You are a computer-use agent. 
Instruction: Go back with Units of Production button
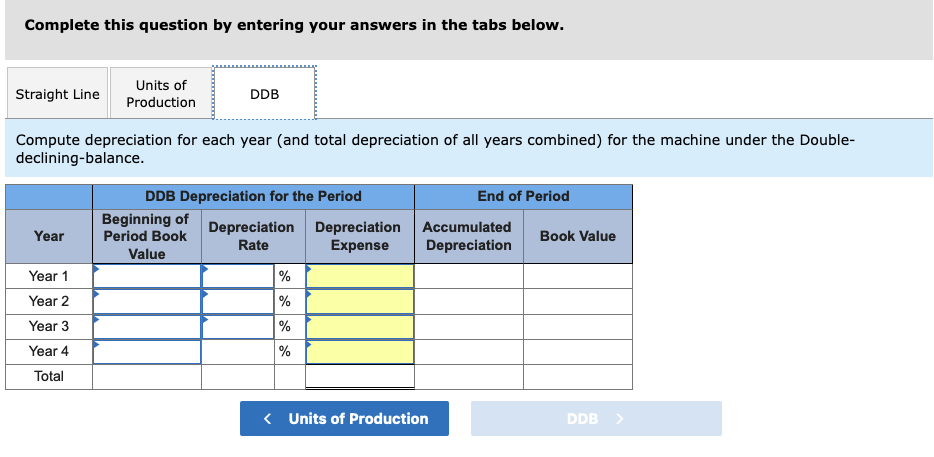click(x=344, y=419)
